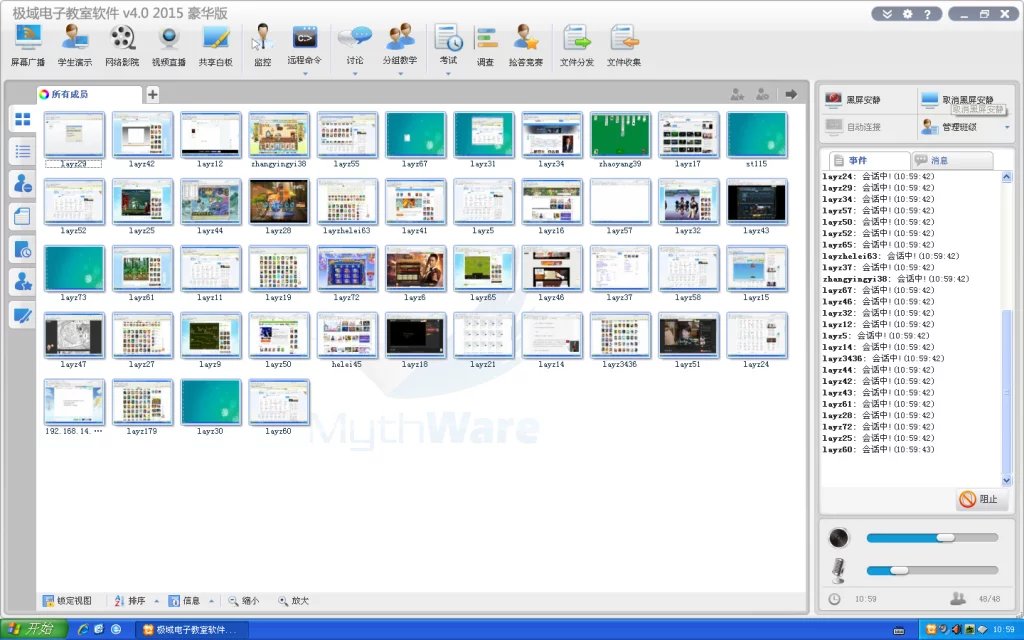The height and width of the screenshot is (640, 1024).
Task: Click 黑屏安静 blank screen button
Action: (853, 100)
